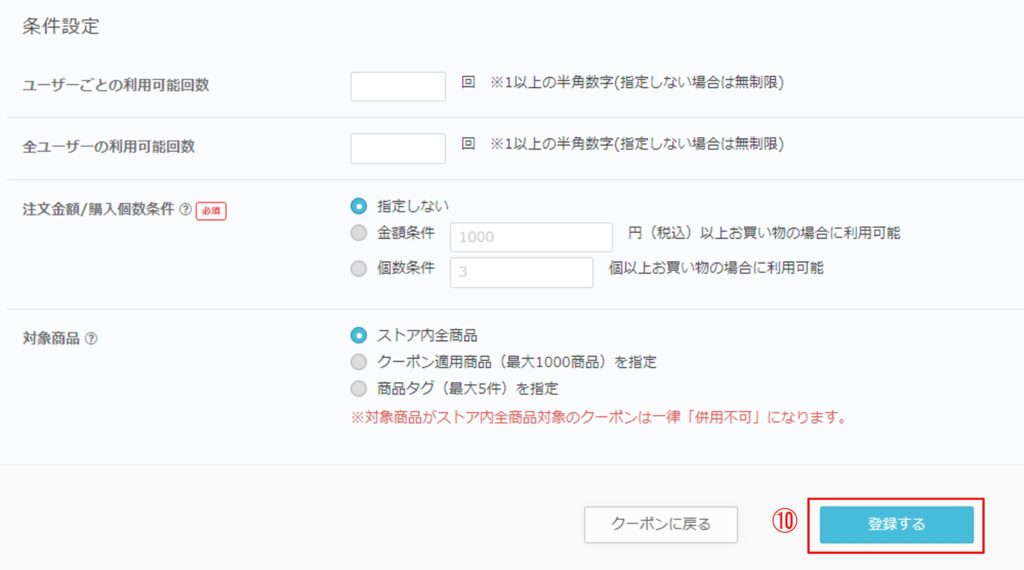Click the 金額条件 amount field showing 1000
The height and width of the screenshot is (570, 1024).
[x=531, y=237]
